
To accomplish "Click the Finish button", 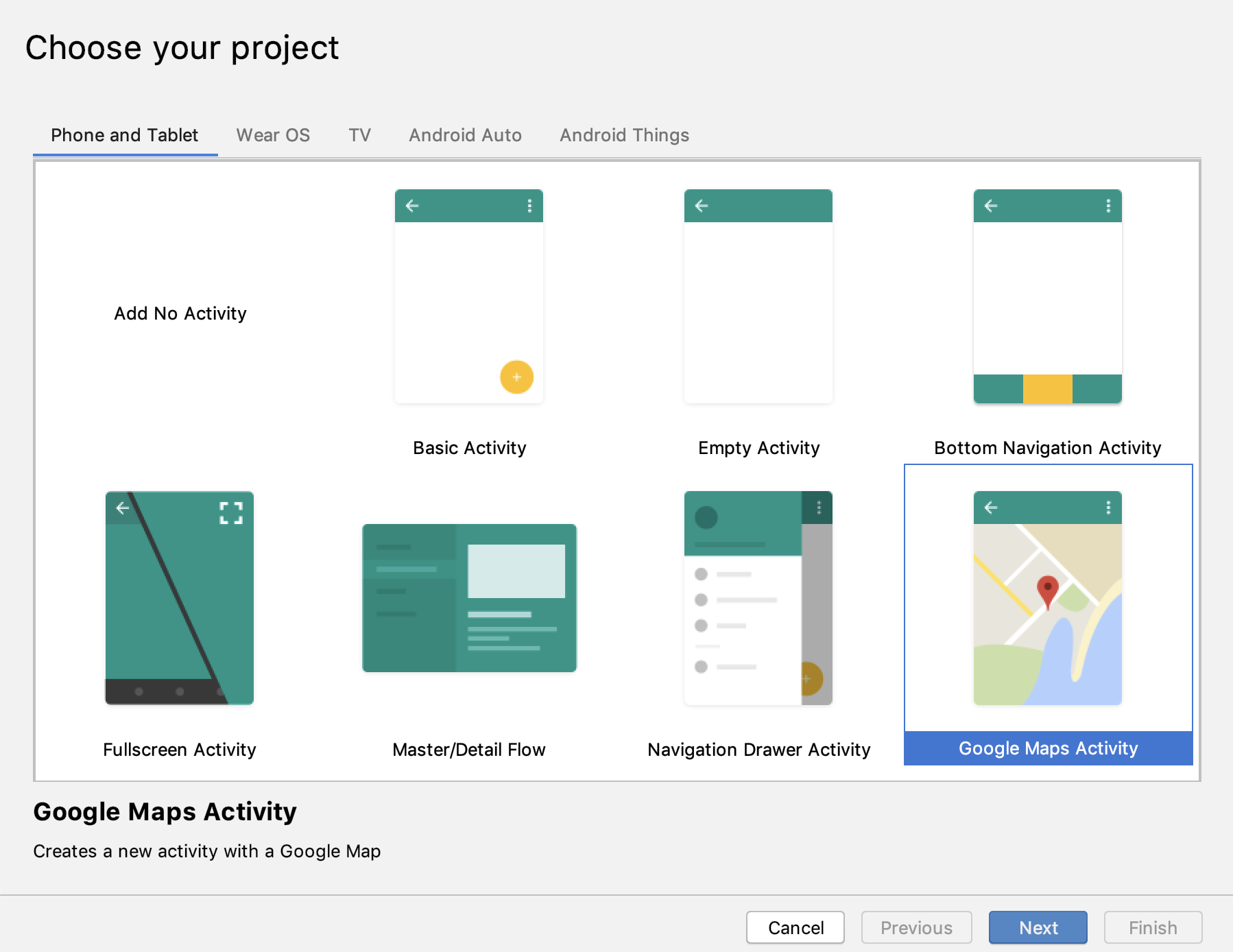I will (1153, 927).
